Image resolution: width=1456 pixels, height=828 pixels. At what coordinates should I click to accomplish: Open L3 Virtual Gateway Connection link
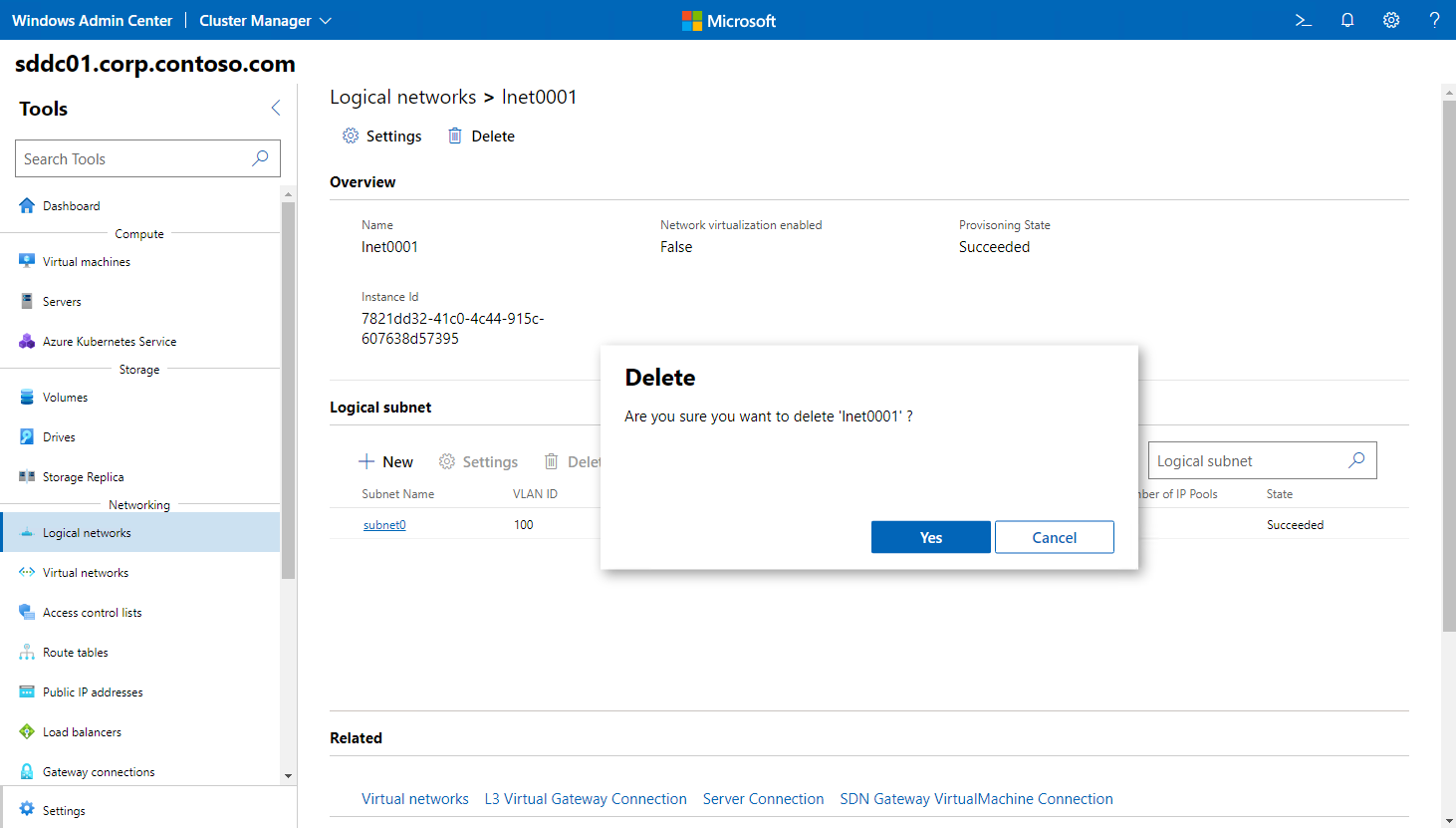tap(586, 799)
